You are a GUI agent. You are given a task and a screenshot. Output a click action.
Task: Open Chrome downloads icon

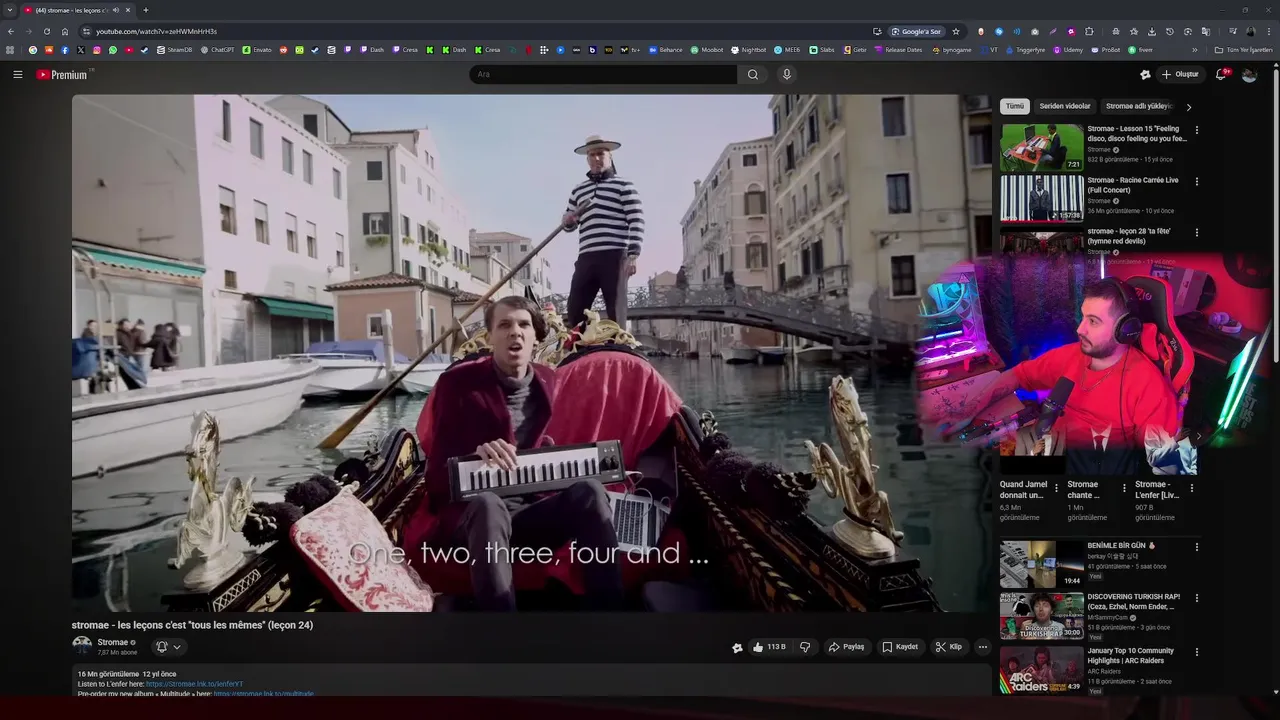pos(1151,31)
